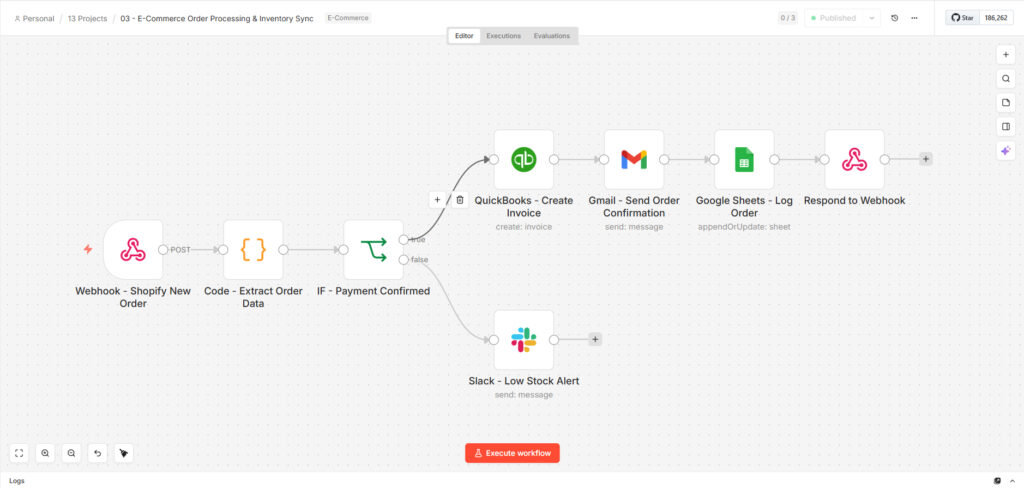
Task: Delete the true branch connection
Action: click(x=460, y=200)
